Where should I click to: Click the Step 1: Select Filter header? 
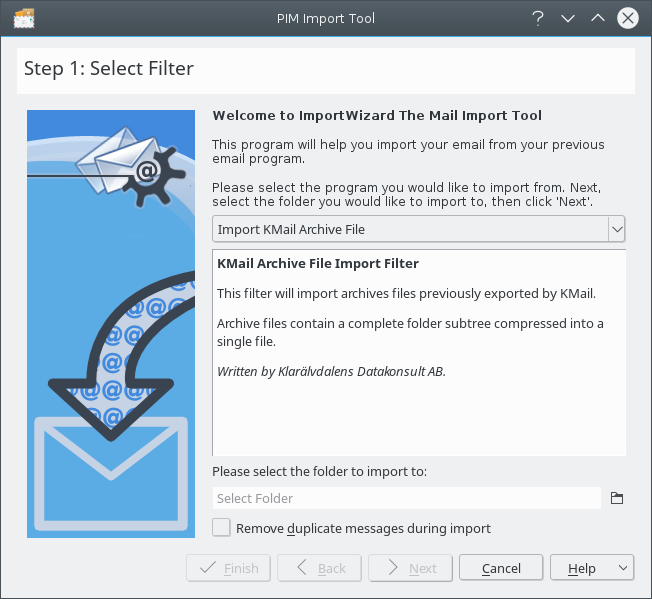tap(109, 69)
